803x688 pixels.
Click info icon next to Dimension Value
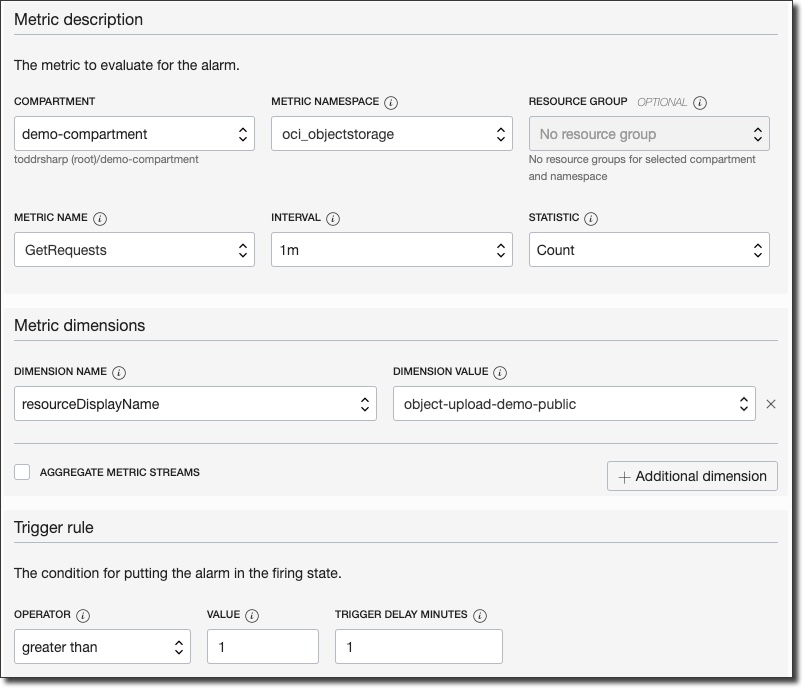(500, 372)
